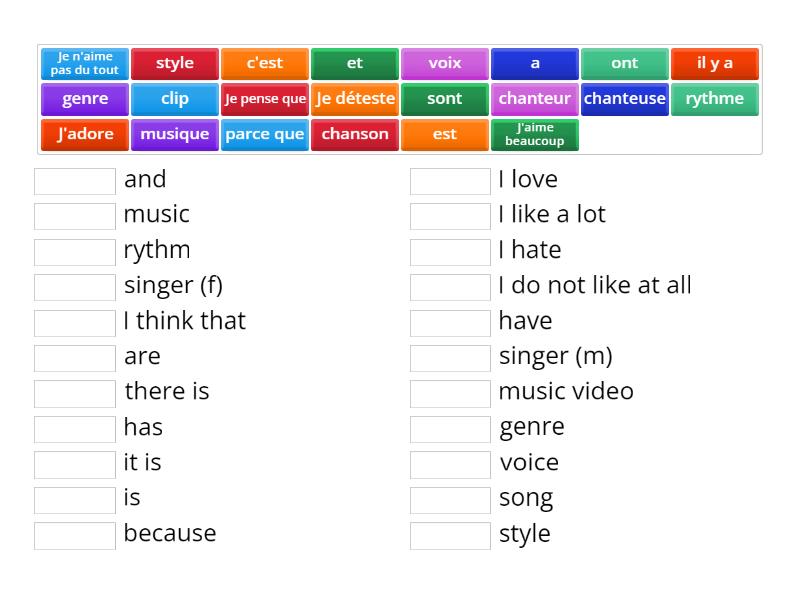Choose the 'sont' word tile
Viewport: 800px width, 600px height.
444,99
